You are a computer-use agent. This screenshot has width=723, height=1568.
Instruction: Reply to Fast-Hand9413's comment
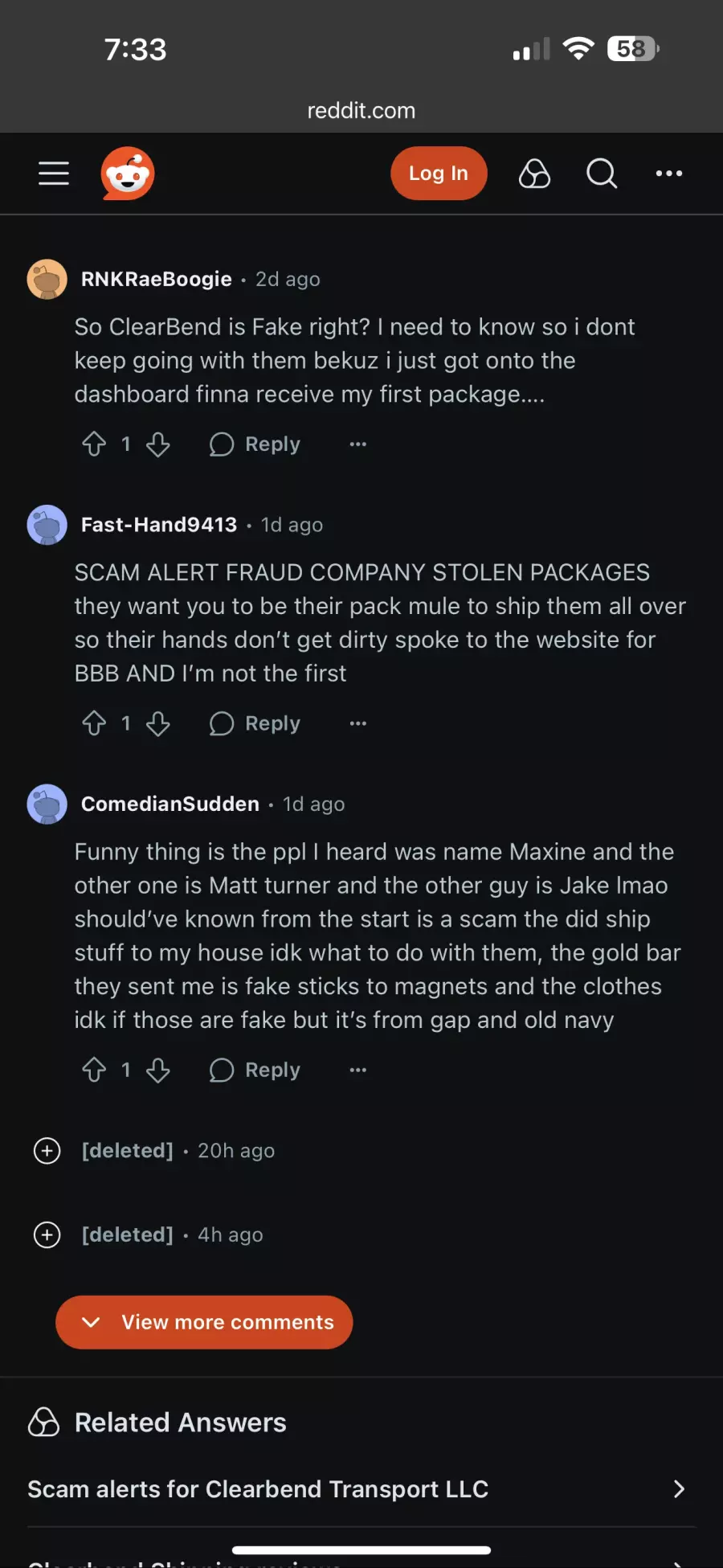(255, 724)
